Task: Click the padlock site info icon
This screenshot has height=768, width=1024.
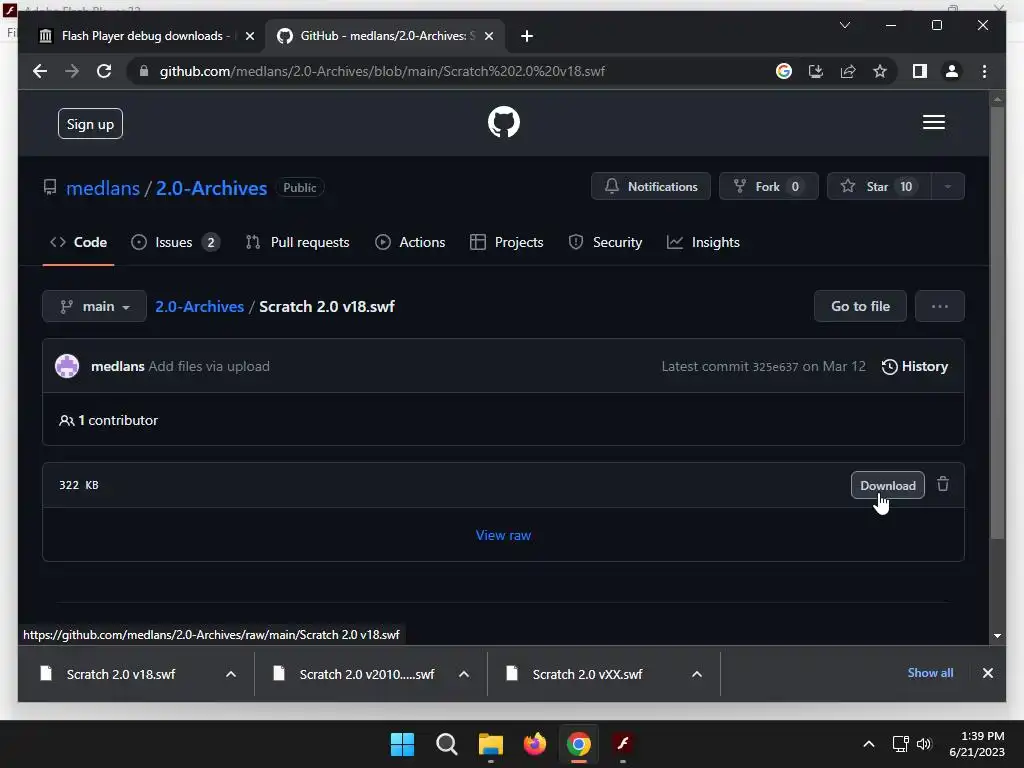Action: (144, 71)
